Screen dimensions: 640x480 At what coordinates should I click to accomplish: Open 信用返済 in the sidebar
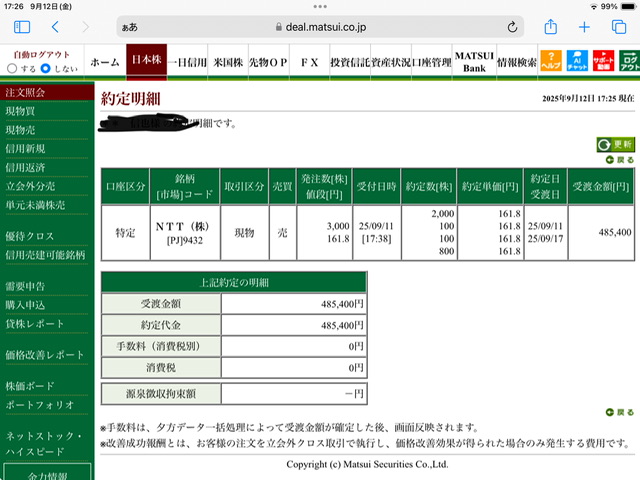coord(25,167)
